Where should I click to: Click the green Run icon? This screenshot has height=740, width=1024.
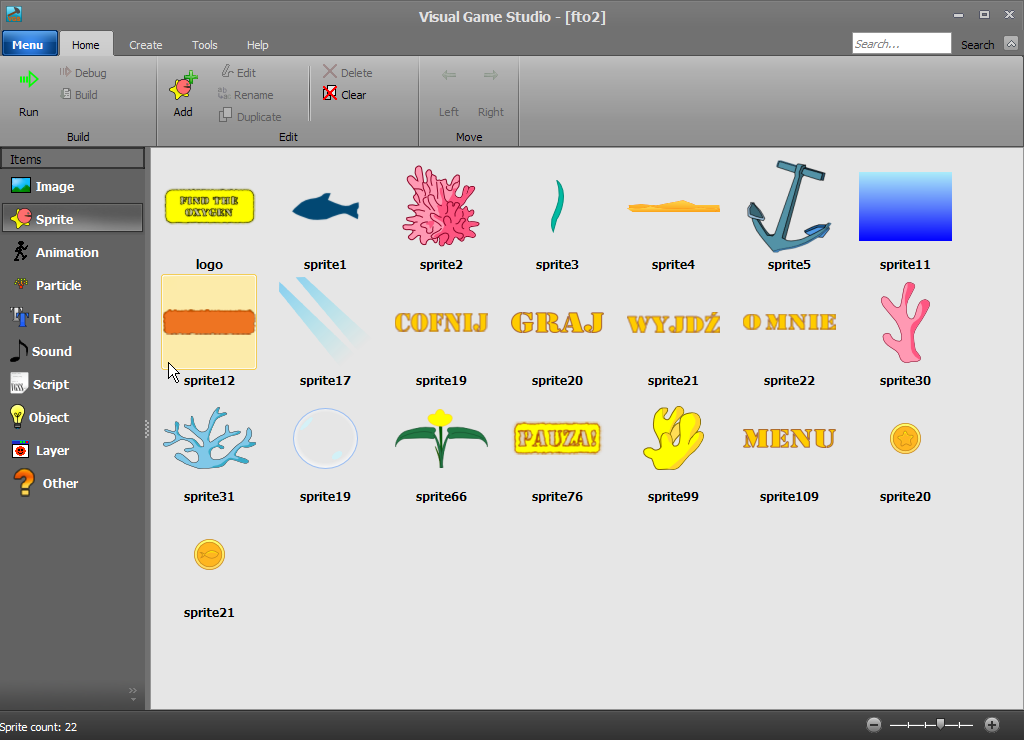(29, 80)
